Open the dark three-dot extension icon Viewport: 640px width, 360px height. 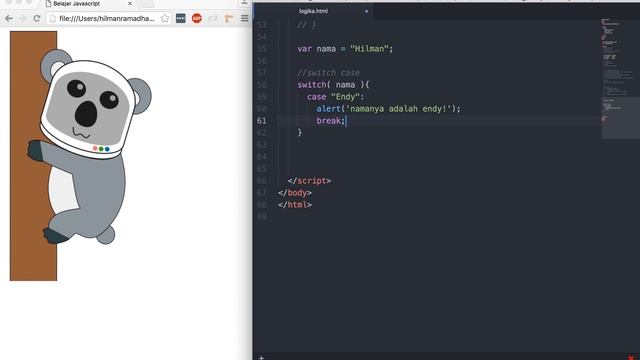[181, 18]
